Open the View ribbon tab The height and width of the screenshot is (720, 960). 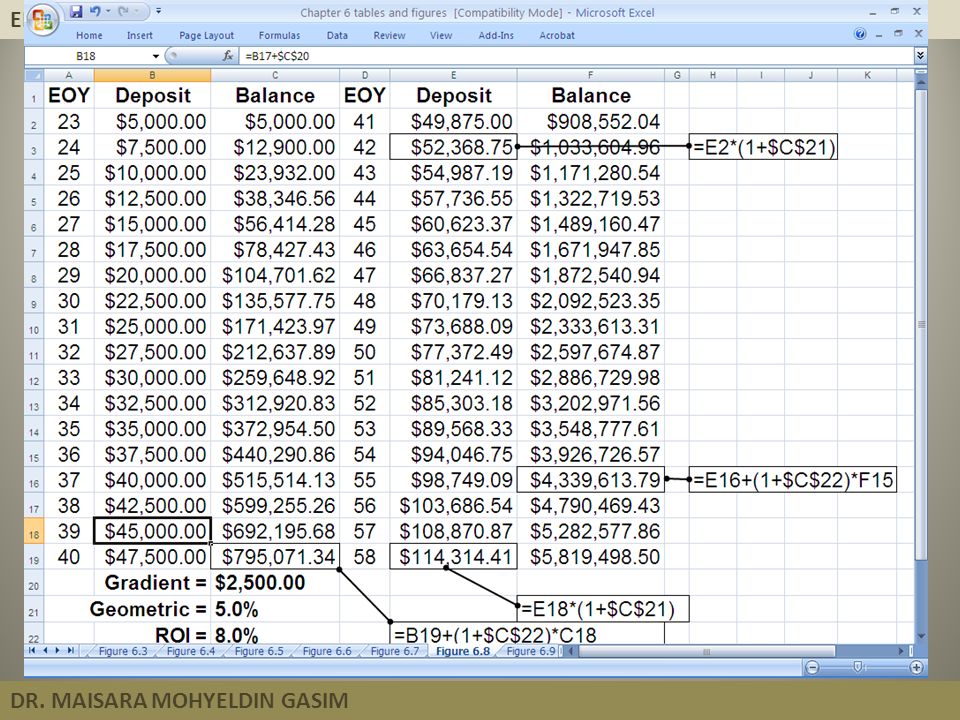[x=441, y=36]
